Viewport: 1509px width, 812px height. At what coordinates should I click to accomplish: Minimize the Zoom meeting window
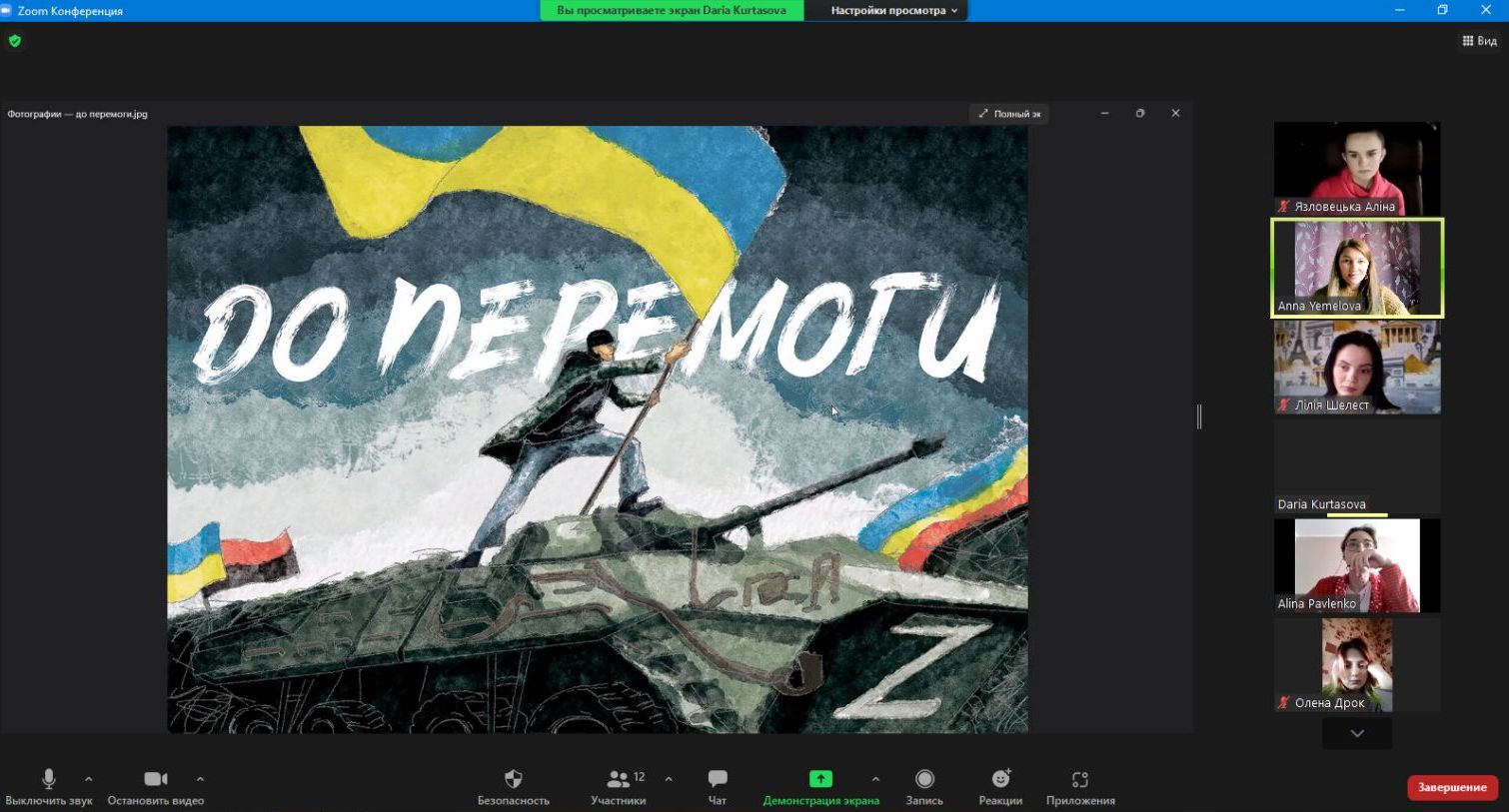coord(1400,11)
